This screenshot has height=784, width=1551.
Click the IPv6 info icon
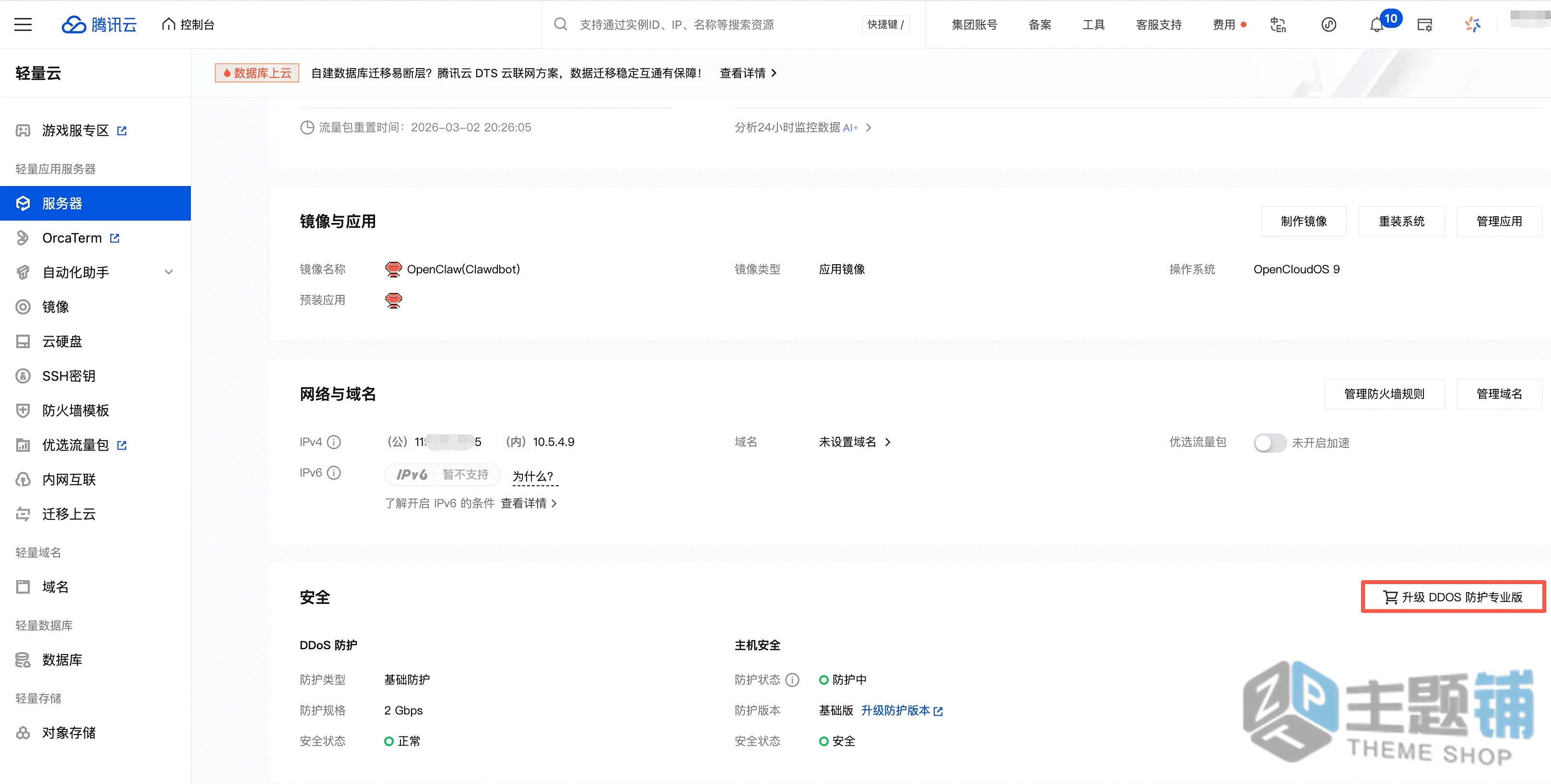click(334, 473)
